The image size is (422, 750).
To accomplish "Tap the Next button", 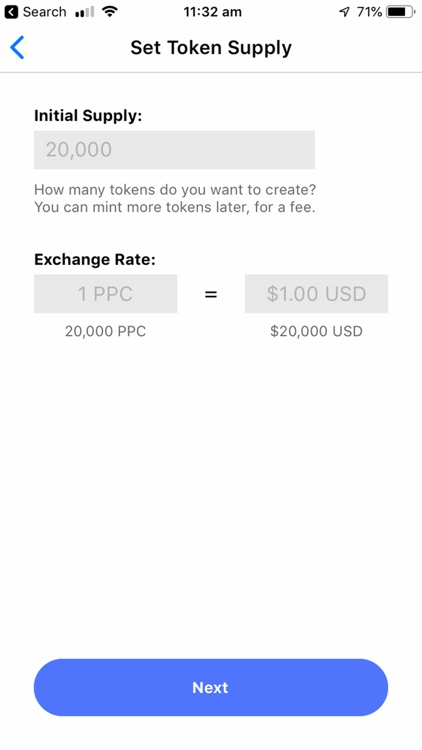I will click(211, 687).
